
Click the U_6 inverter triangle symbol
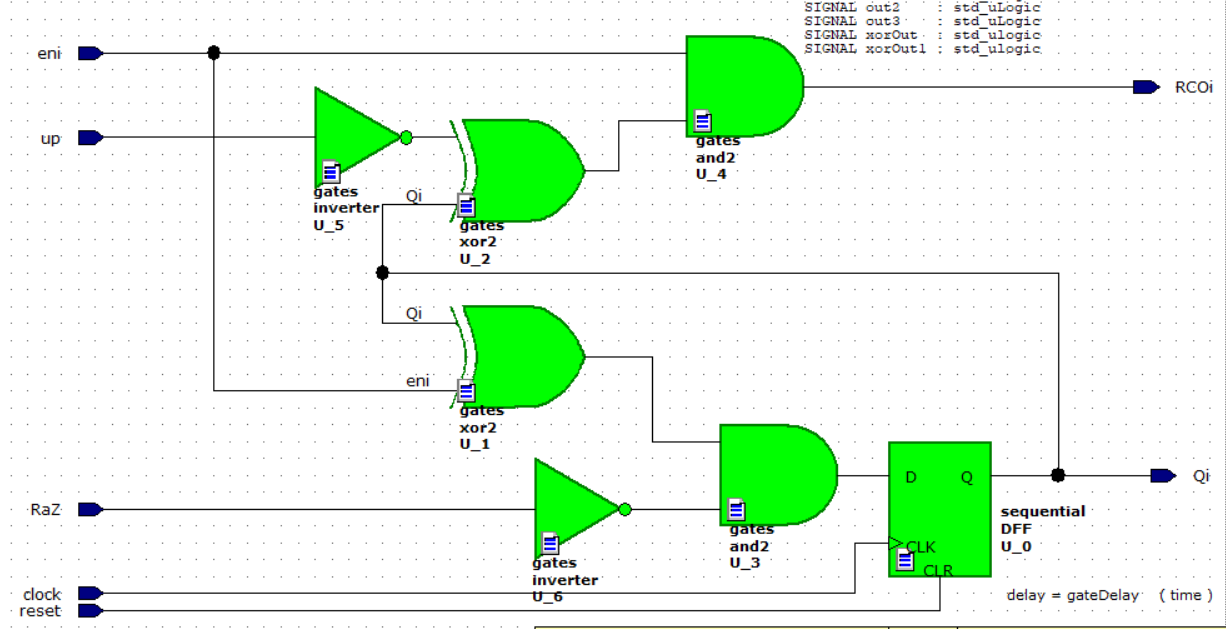click(x=572, y=508)
